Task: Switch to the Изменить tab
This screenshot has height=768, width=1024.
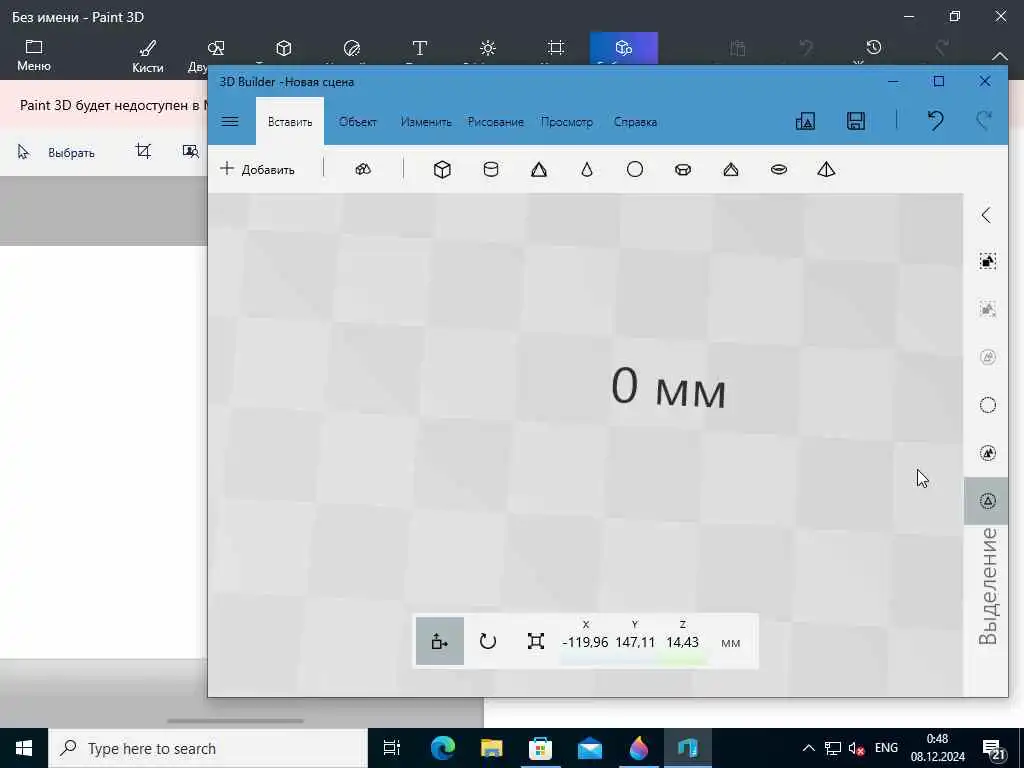Action: tap(426, 122)
